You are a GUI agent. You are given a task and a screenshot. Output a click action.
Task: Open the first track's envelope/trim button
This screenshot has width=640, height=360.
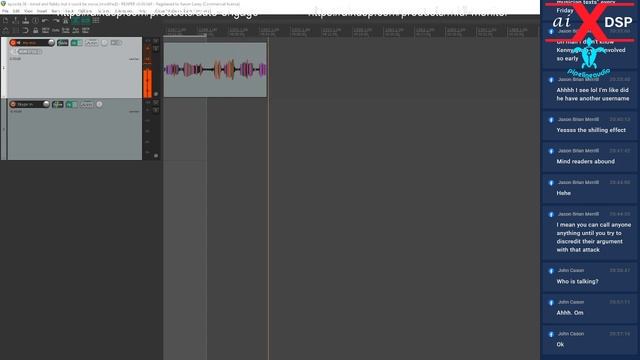click(92, 42)
